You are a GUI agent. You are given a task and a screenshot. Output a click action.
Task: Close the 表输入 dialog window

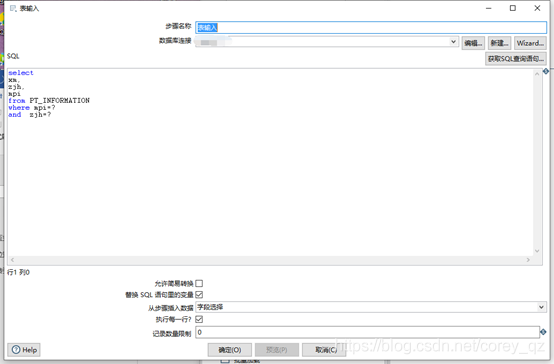(x=537, y=8)
